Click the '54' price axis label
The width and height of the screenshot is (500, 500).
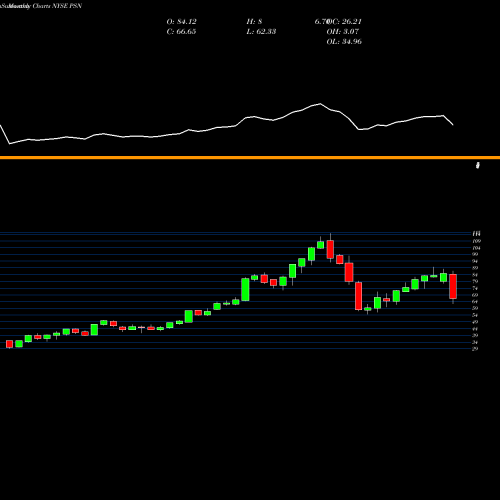point(475,315)
